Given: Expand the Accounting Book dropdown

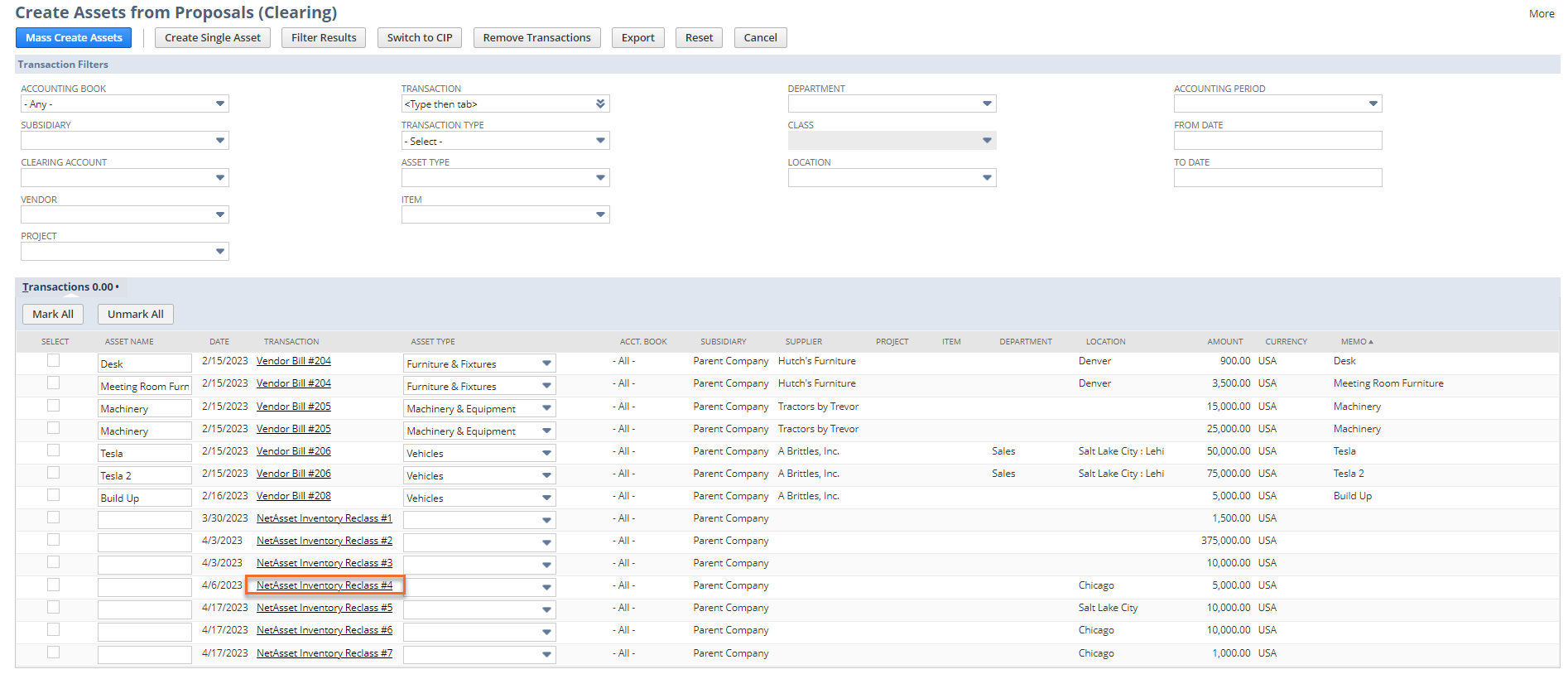Looking at the screenshot, I should click(x=220, y=104).
